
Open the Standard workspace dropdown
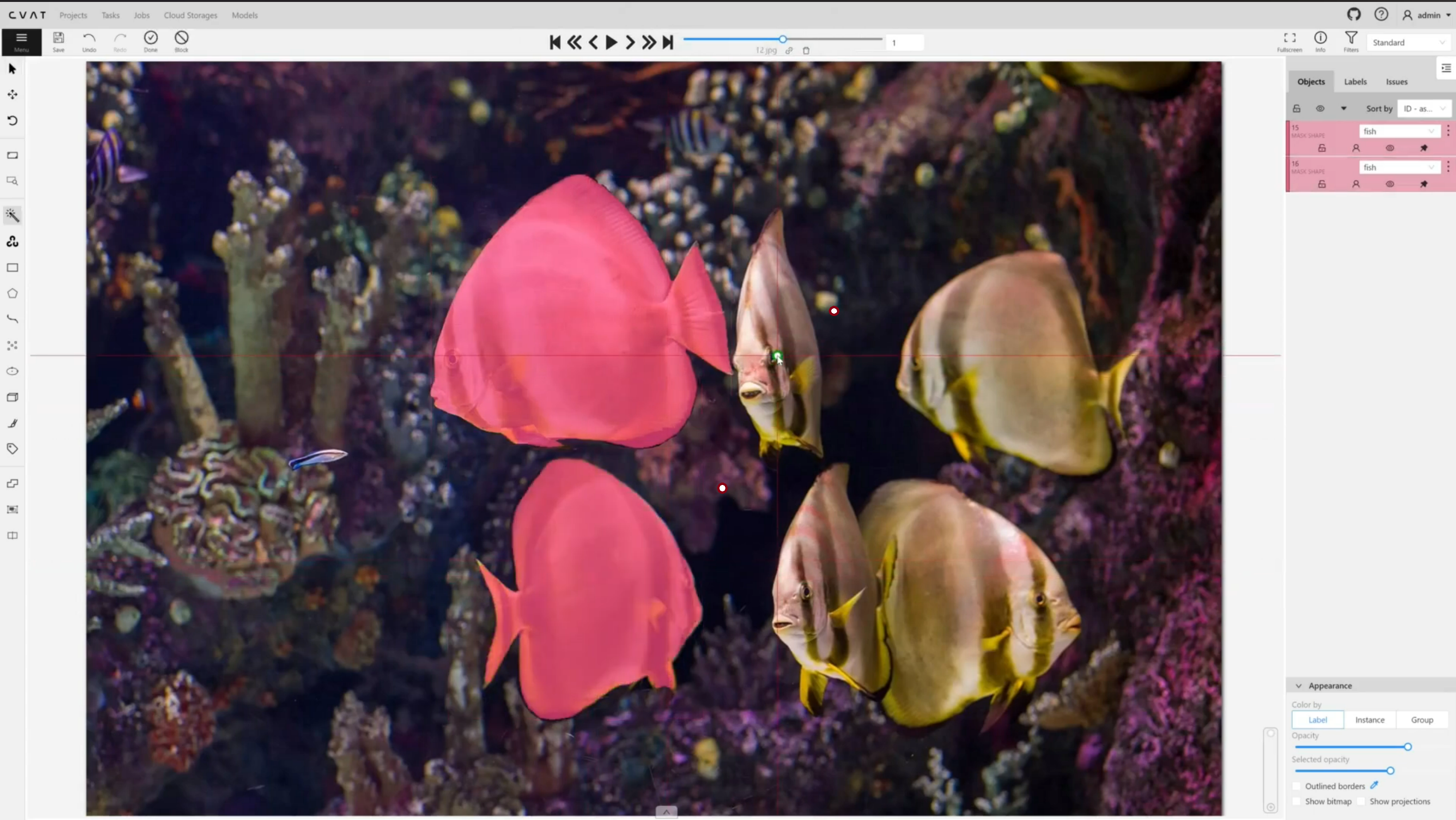coord(1408,42)
